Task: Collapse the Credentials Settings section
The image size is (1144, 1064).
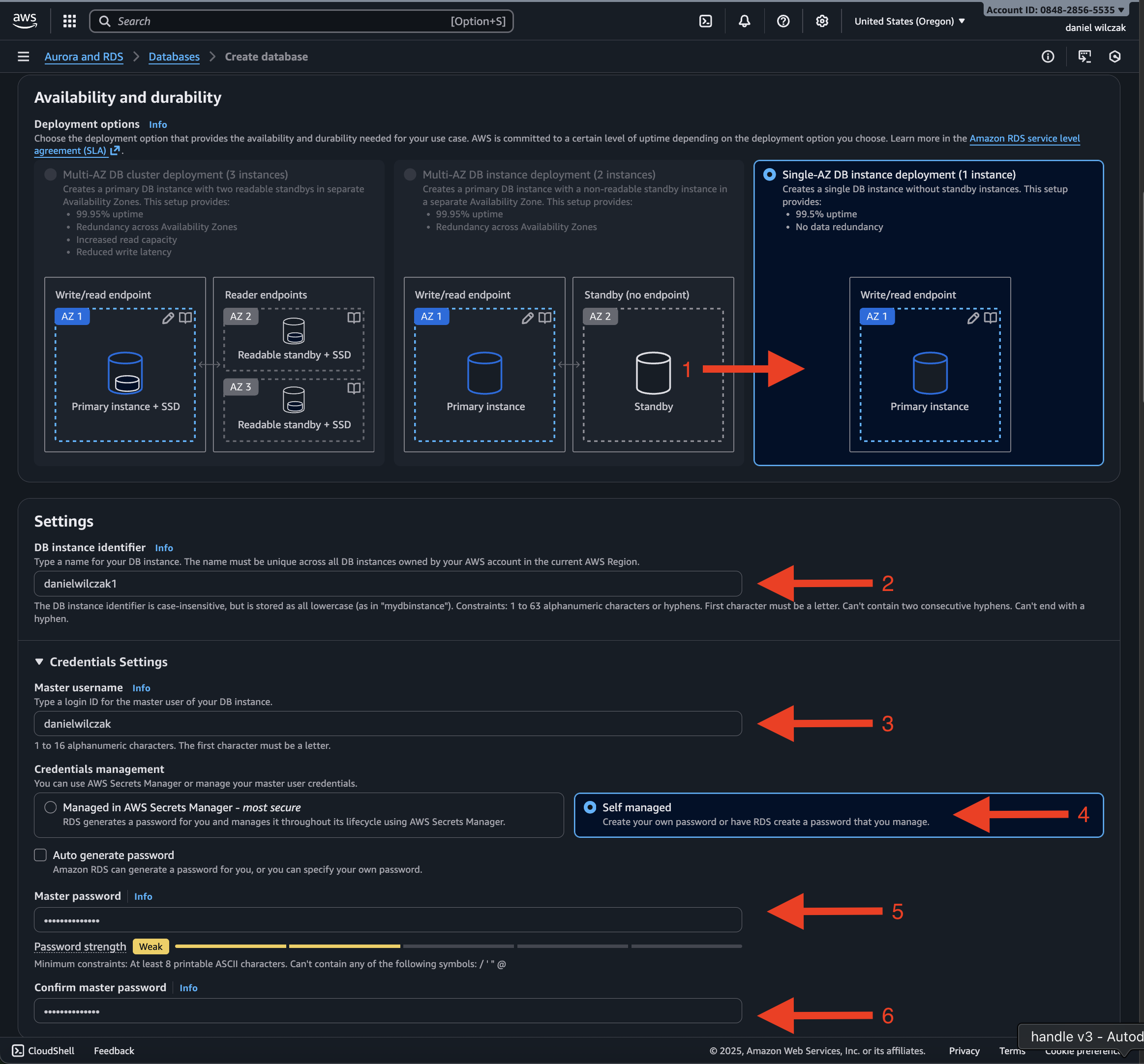Action: pyautogui.click(x=39, y=662)
